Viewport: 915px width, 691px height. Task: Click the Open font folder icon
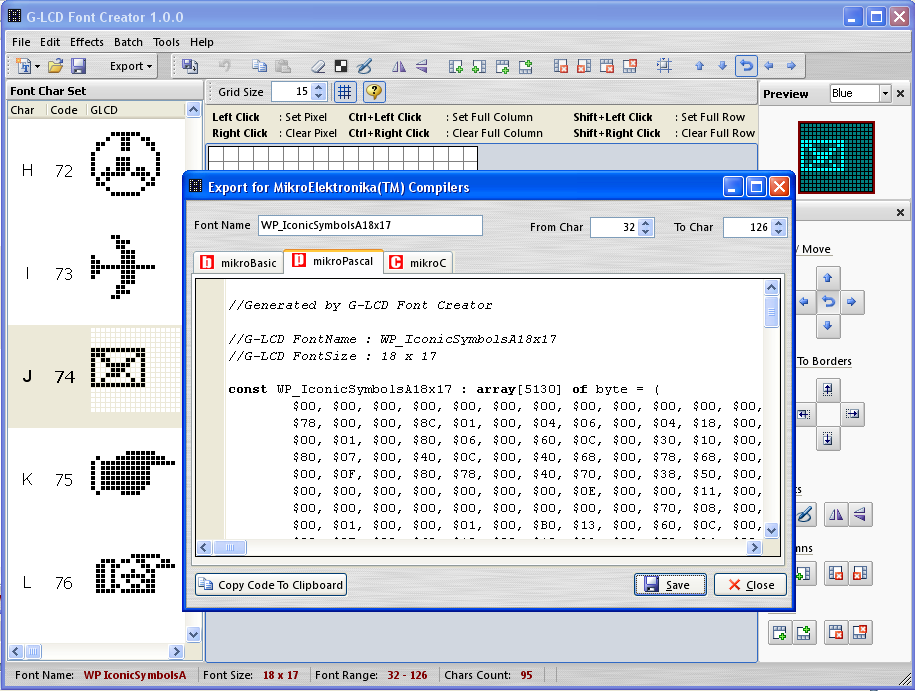pos(55,66)
